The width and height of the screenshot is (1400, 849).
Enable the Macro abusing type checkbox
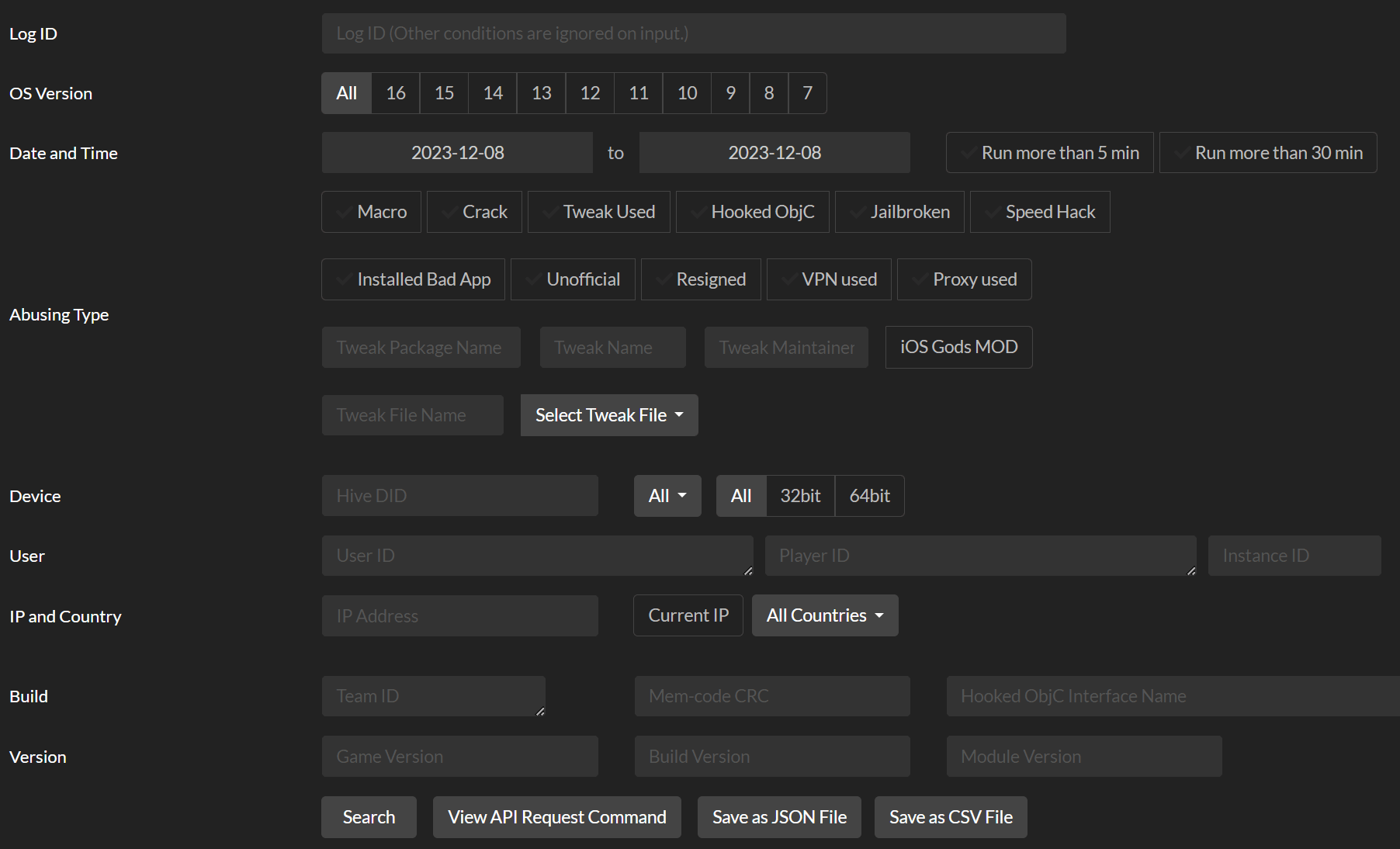click(x=371, y=212)
